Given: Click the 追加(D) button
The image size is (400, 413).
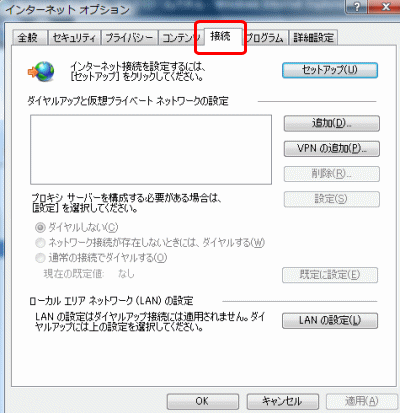Looking at the screenshot, I should (x=331, y=123).
